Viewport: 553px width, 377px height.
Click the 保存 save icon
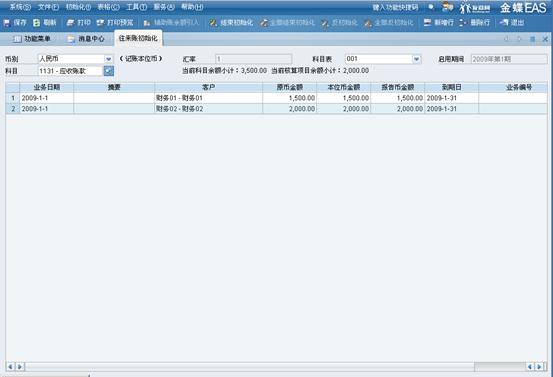point(7,23)
